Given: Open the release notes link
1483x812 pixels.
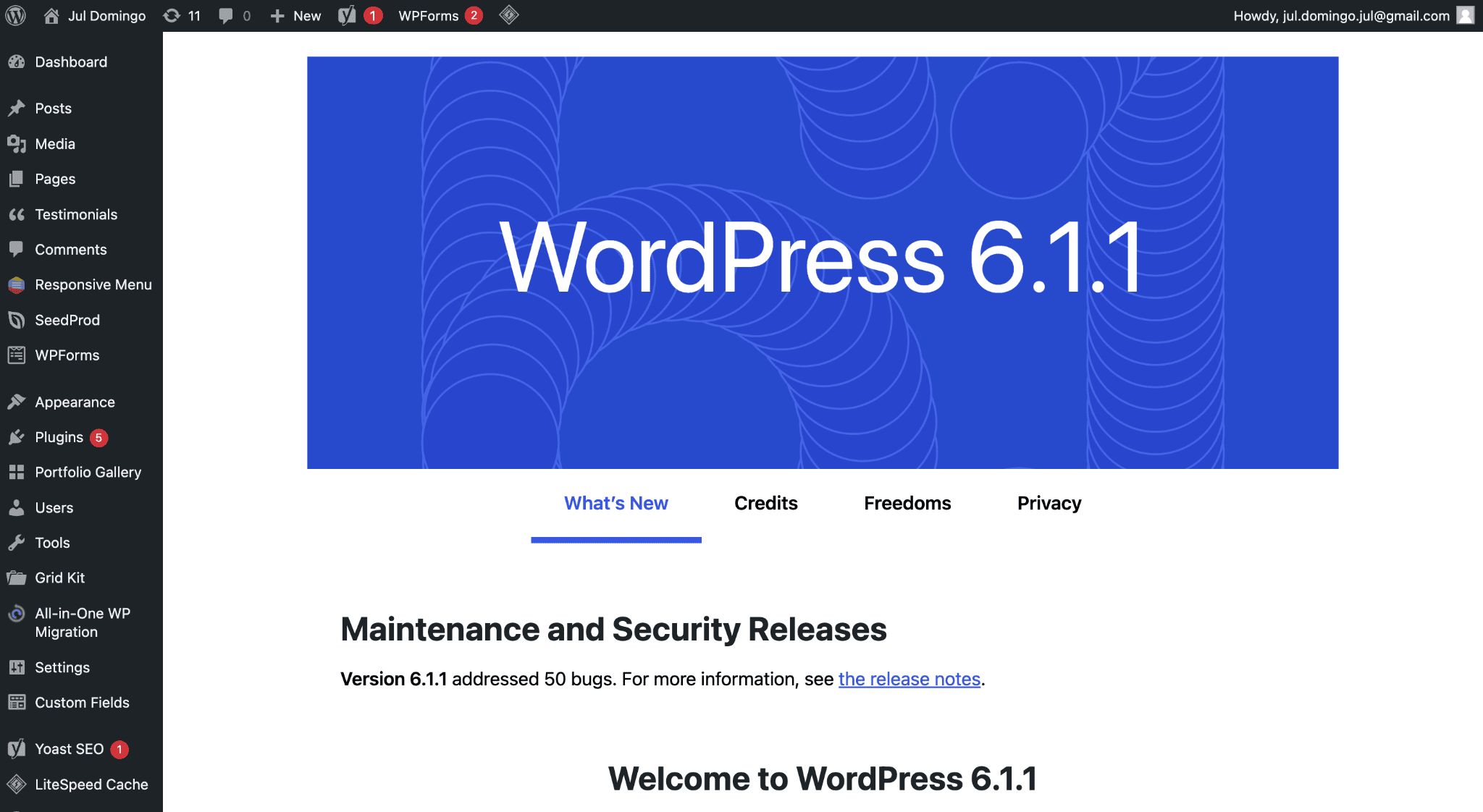Looking at the screenshot, I should 909,680.
